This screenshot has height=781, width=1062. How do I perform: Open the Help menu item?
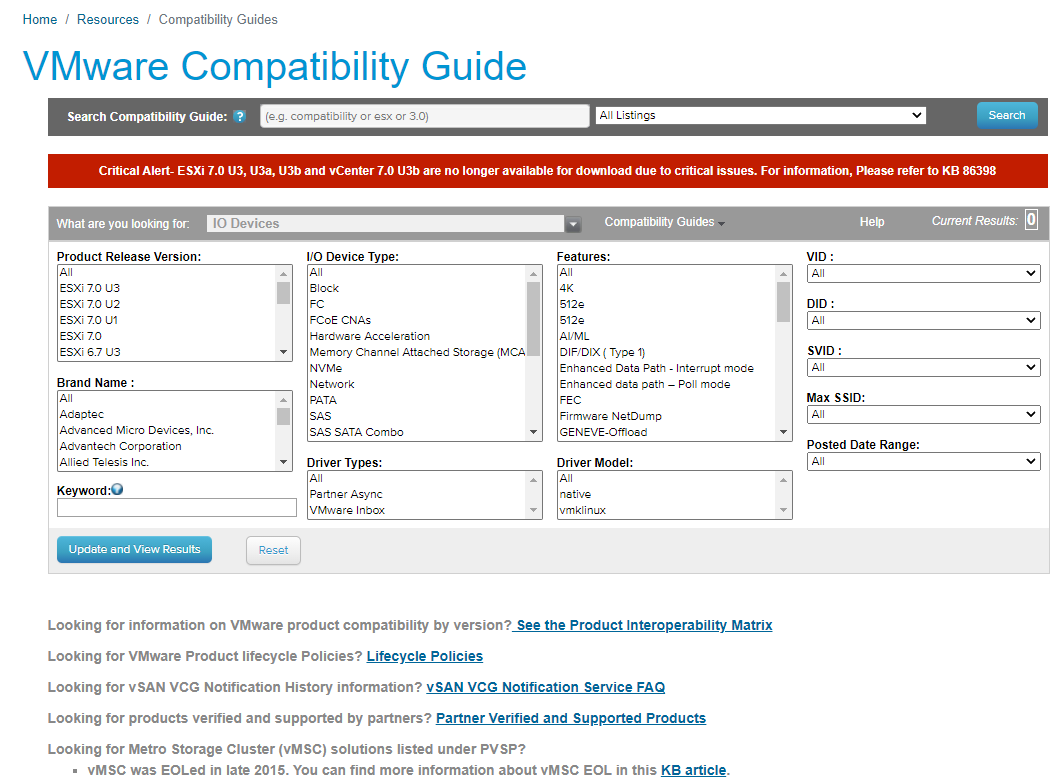click(x=872, y=222)
